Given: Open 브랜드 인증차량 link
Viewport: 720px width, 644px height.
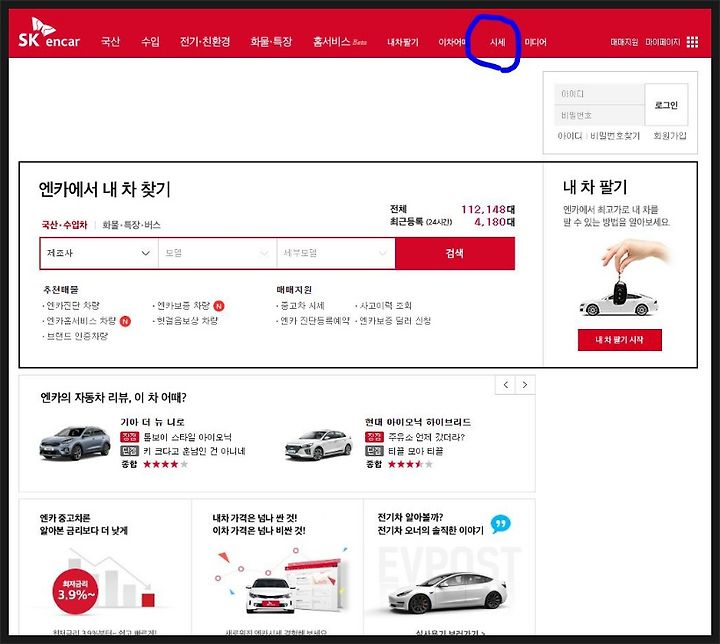Looking at the screenshot, I should (x=77, y=336).
